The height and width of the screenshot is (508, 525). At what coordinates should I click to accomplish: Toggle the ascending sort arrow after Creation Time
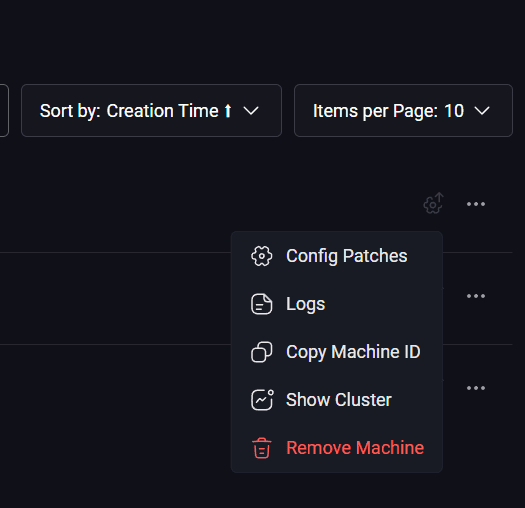228,111
